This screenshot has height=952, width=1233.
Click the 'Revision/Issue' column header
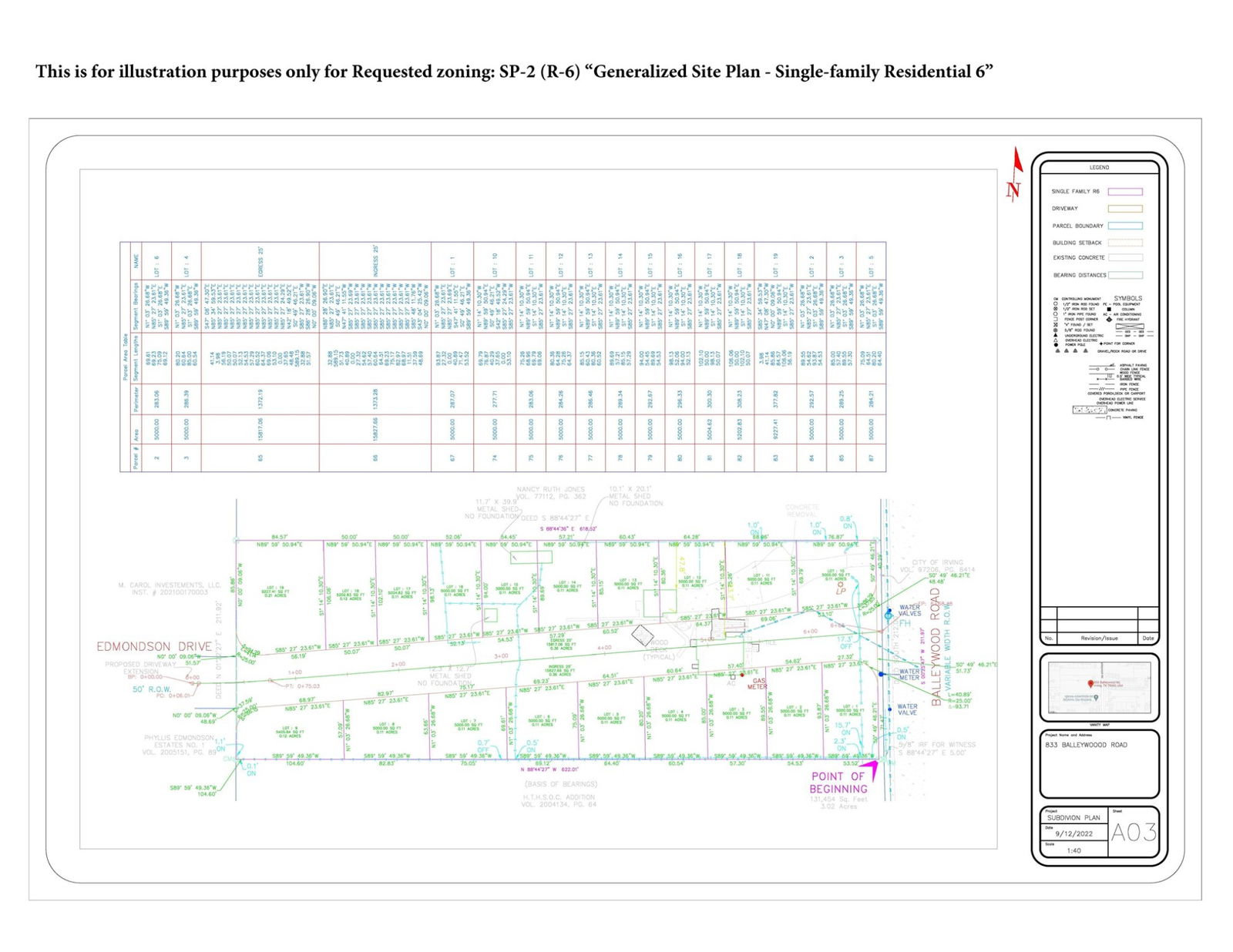tap(1099, 639)
